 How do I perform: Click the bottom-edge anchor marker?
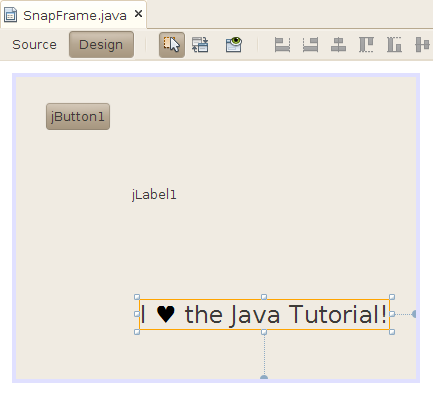click(264, 377)
